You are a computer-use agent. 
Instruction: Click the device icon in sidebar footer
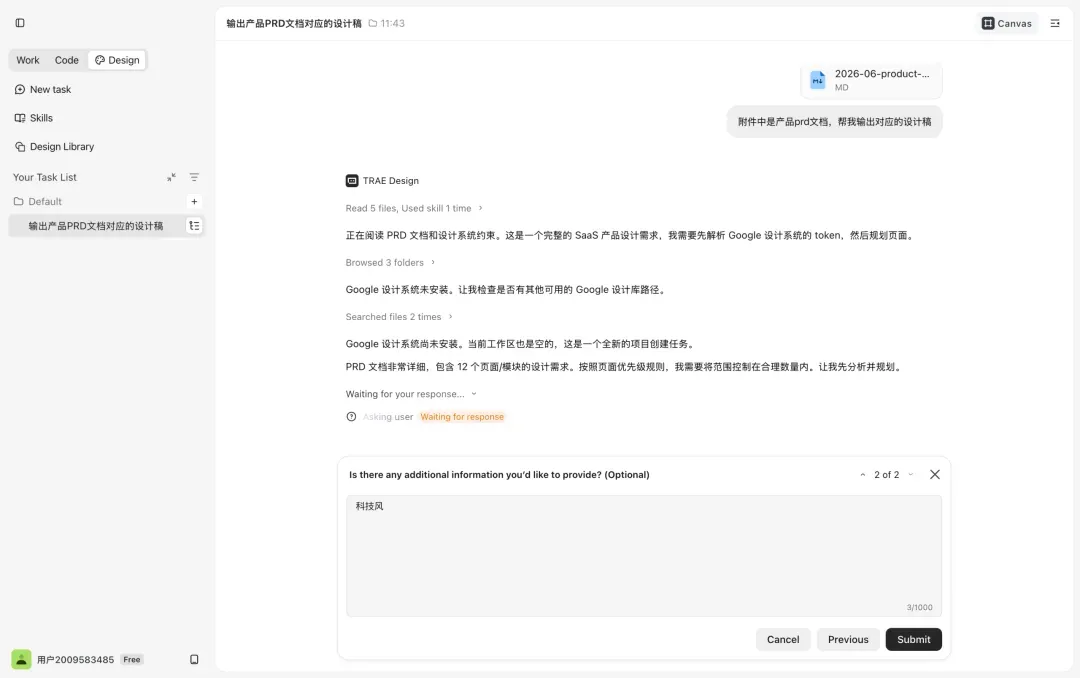click(194, 659)
